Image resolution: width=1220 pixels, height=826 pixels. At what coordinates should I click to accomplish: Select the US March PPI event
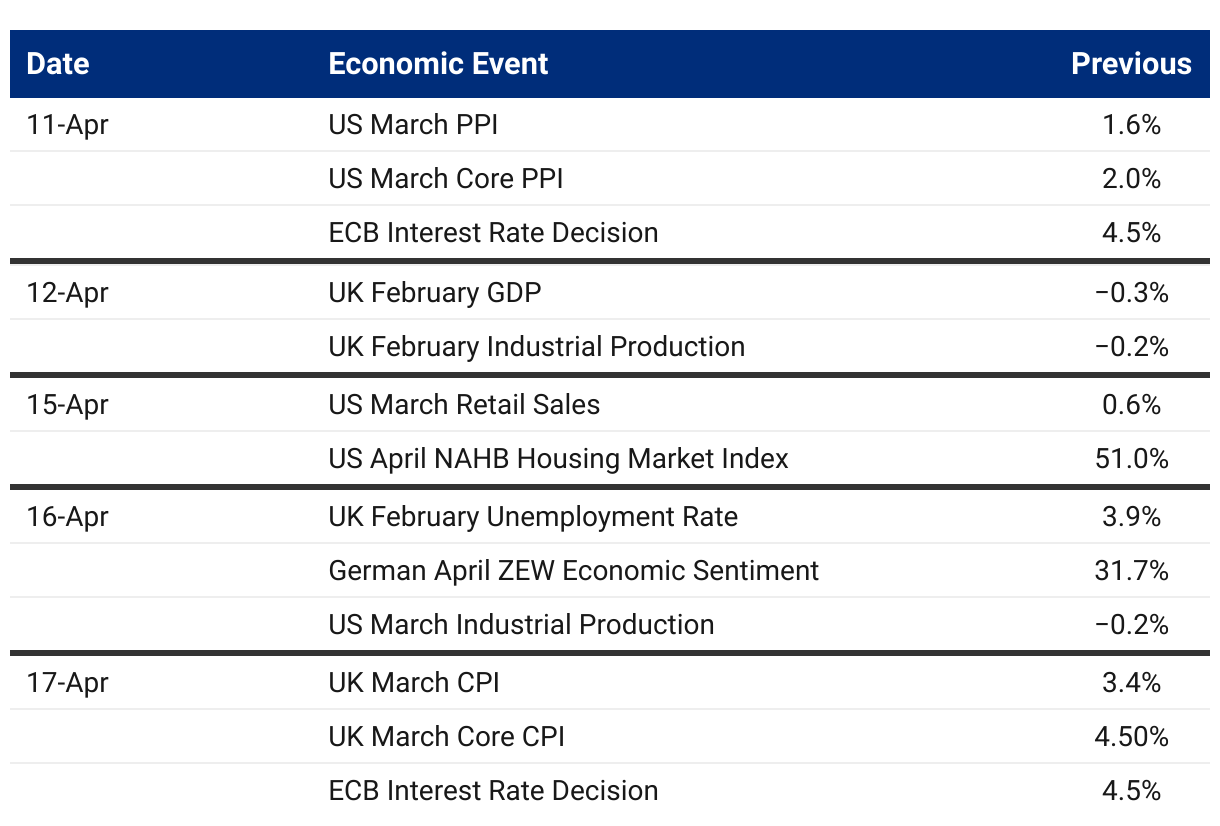pyautogui.click(x=413, y=125)
